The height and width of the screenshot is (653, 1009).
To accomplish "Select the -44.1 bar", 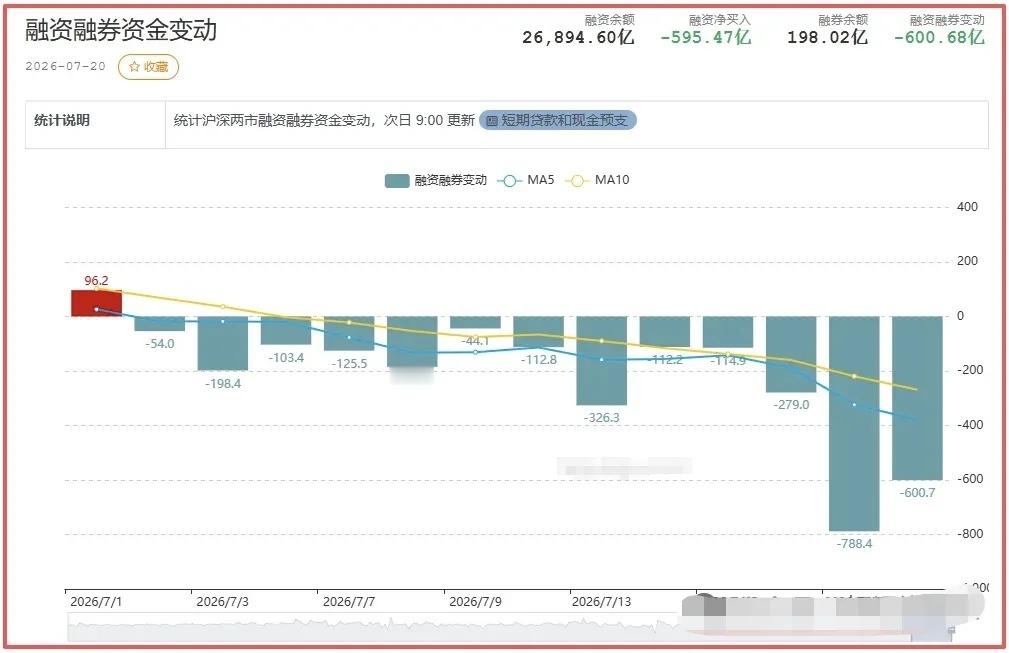I will click(476, 322).
